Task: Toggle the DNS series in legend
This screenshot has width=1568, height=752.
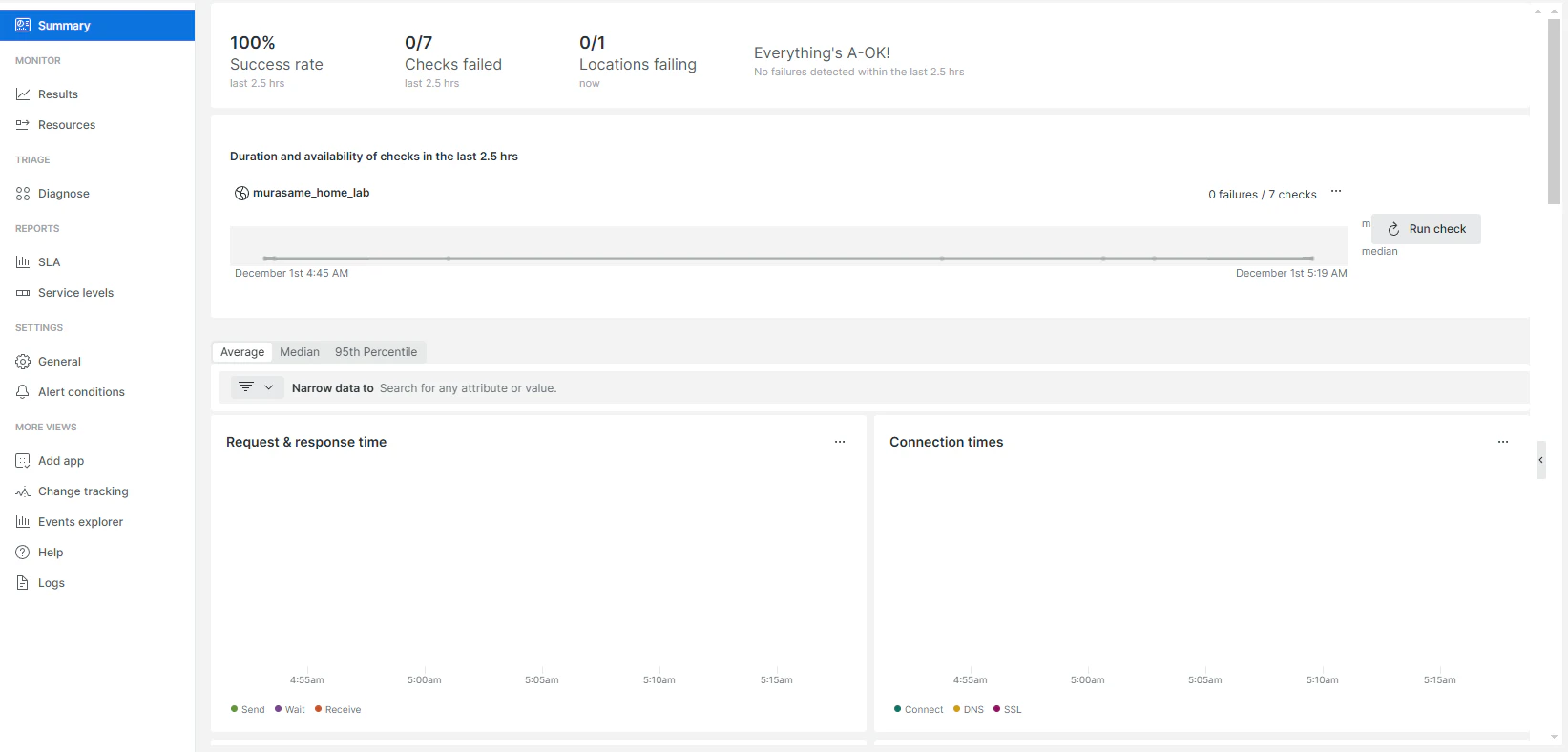Action: pyautogui.click(x=969, y=709)
